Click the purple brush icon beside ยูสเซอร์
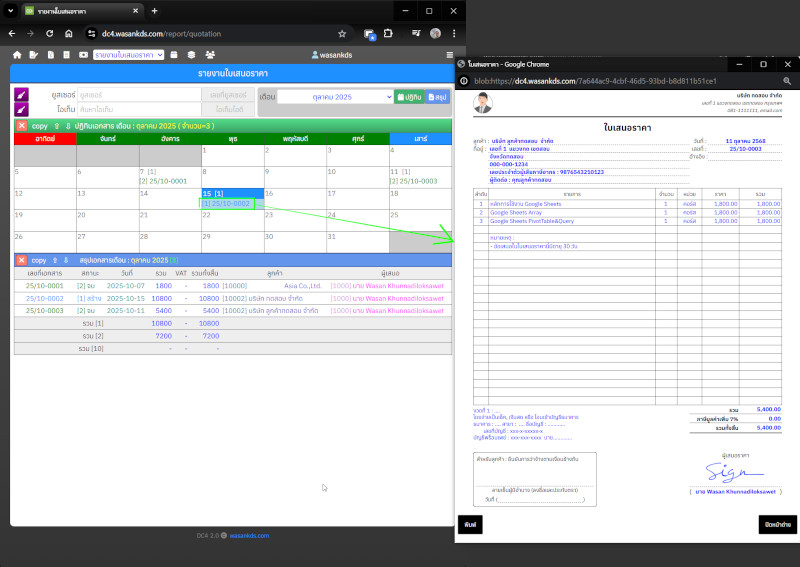 tap(22, 95)
